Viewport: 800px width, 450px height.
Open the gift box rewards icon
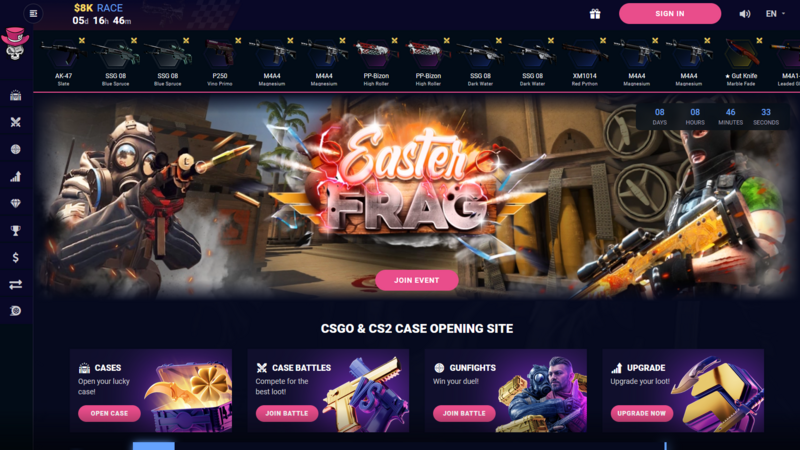point(595,14)
